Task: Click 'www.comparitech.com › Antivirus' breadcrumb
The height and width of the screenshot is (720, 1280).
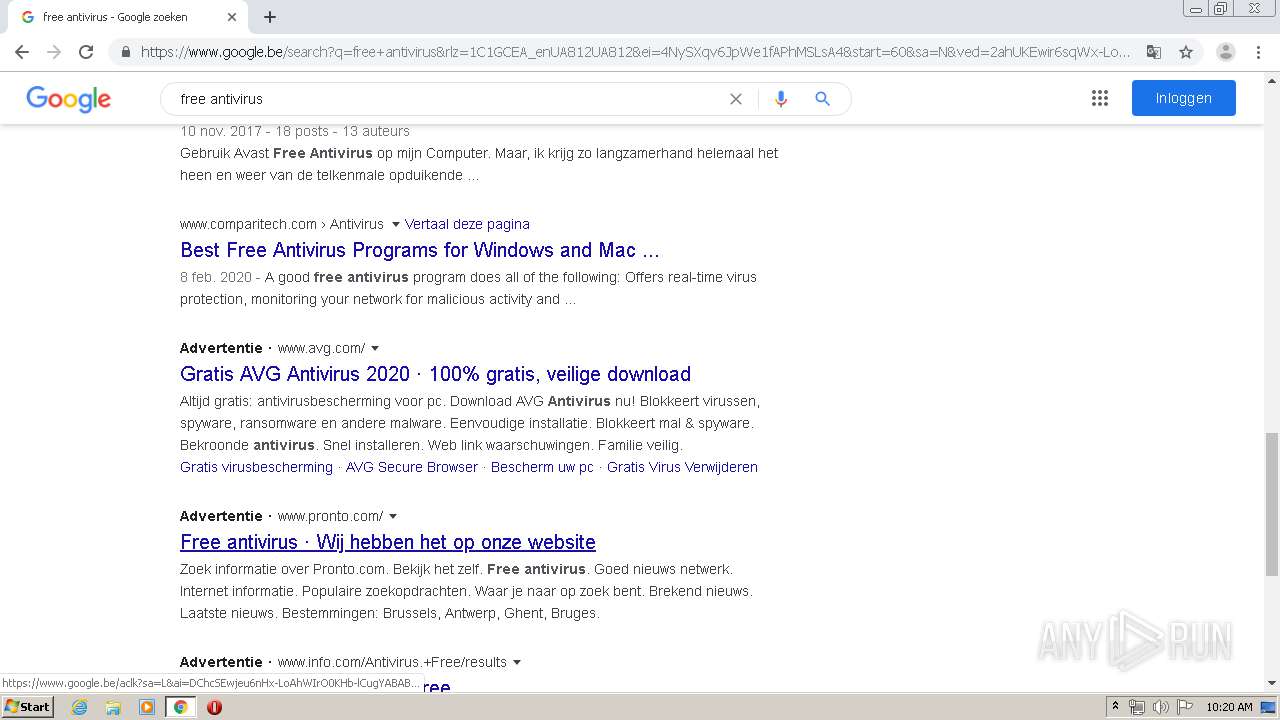Action: [282, 224]
